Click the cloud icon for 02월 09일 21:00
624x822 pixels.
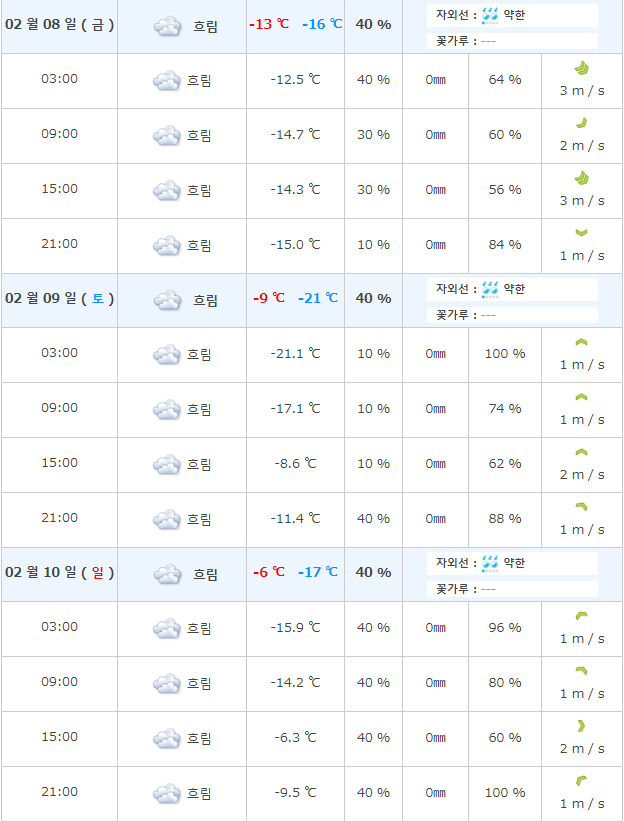[166, 519]
